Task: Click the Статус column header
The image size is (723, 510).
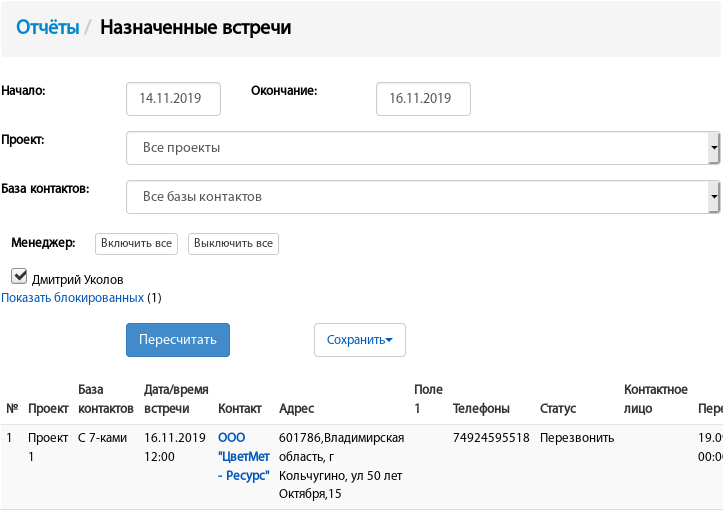Action: coord(558,408)
